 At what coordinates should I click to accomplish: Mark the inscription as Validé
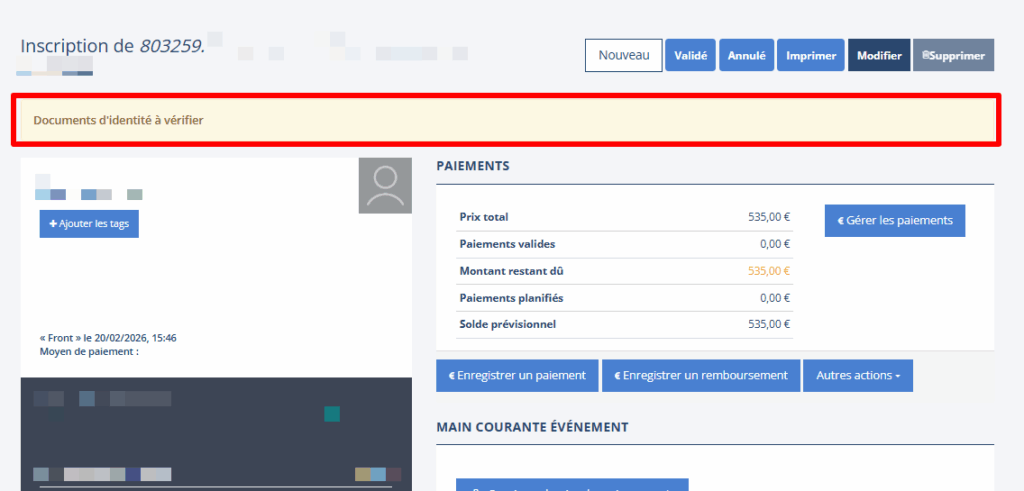691,56
